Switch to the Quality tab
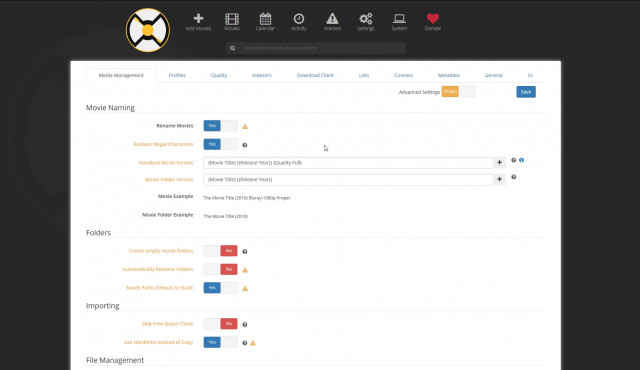 [x=219, y=75]
